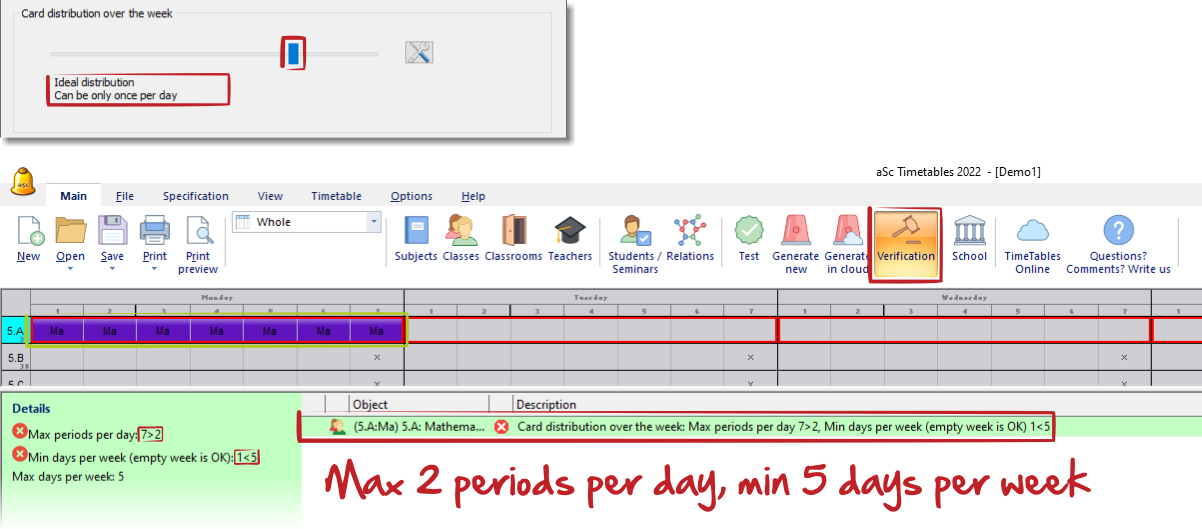Click Questions? Comments? Write us button

coord(1118,245)
